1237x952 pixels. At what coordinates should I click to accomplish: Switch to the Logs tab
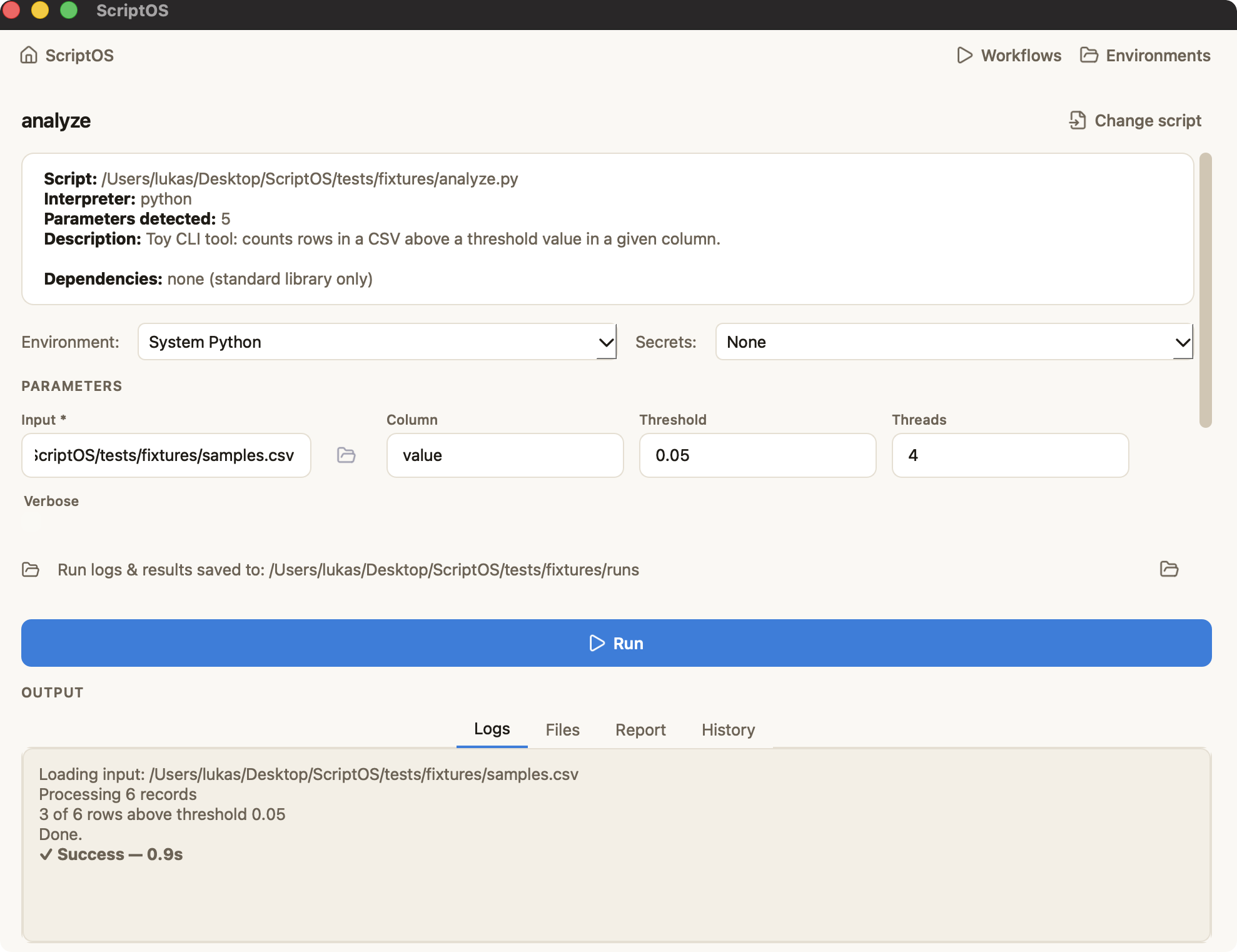point(492,729)
